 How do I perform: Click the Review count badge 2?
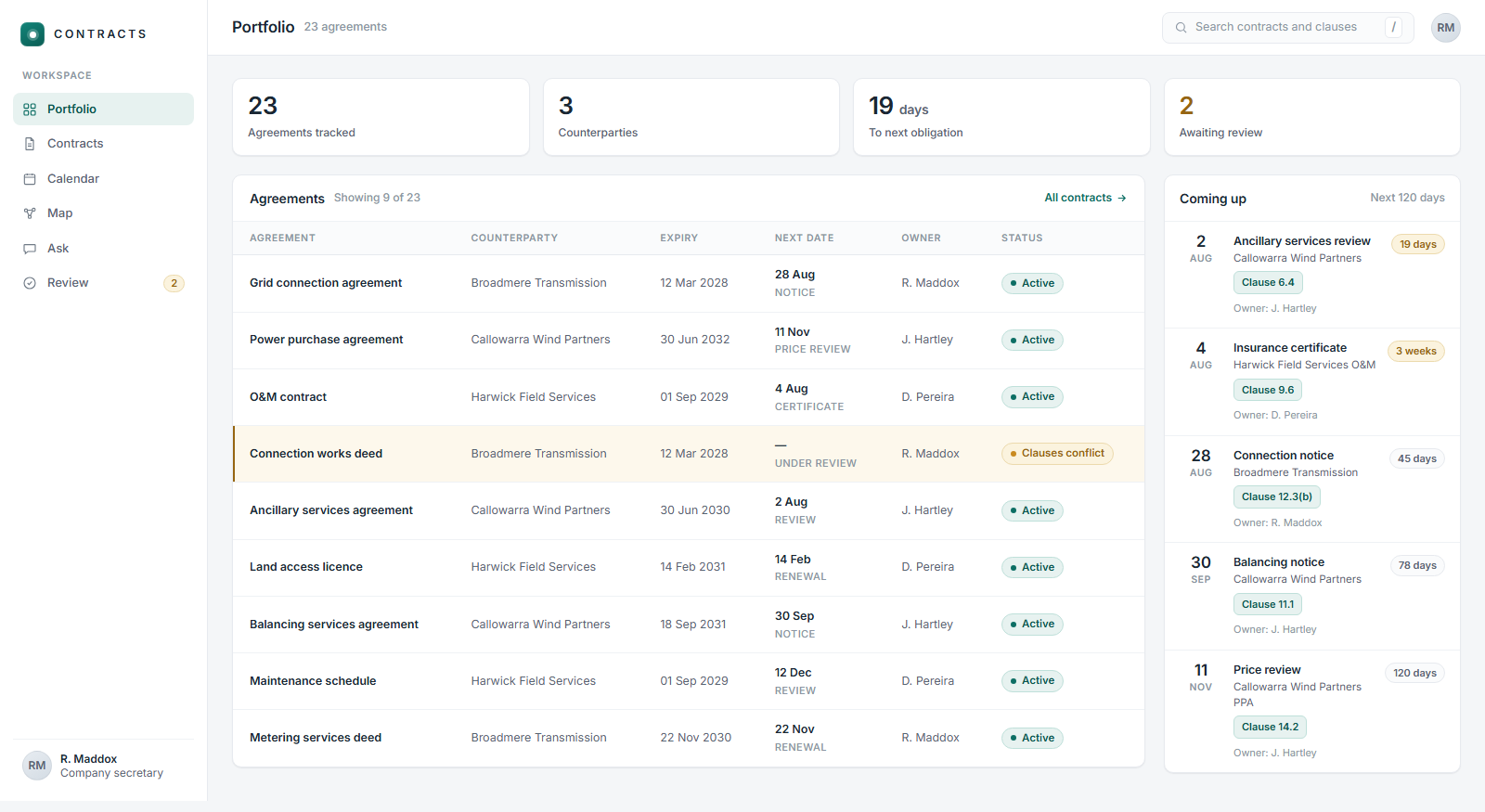174,283
